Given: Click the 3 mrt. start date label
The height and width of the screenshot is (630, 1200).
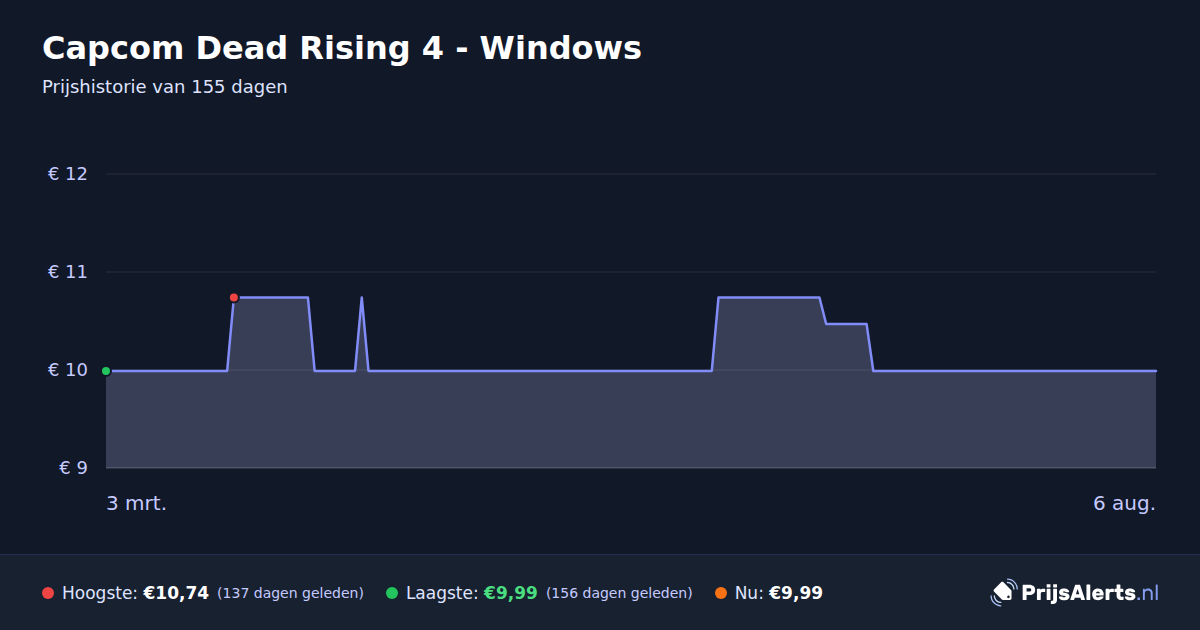Looking at the screenshot, I should coord(137,503).
